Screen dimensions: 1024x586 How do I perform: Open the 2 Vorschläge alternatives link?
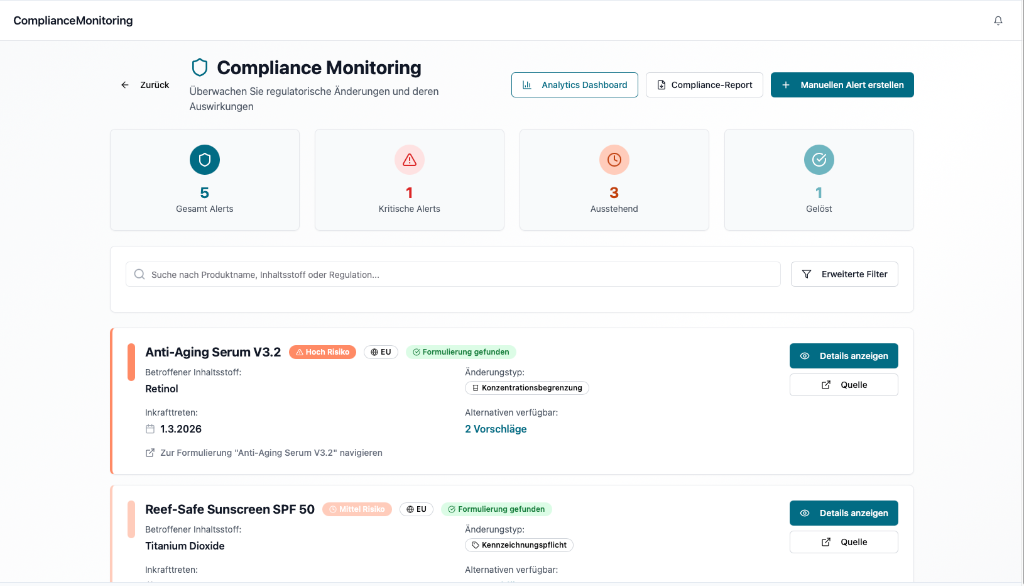click(x=496, y=429)
